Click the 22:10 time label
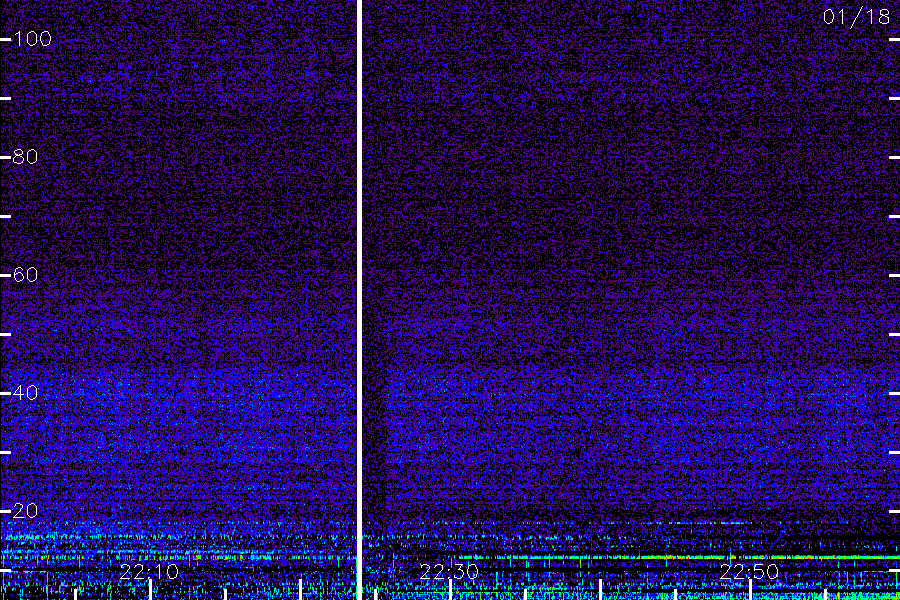Image resolution: width=900 pixels, height=600 pixels. point(149,572)
